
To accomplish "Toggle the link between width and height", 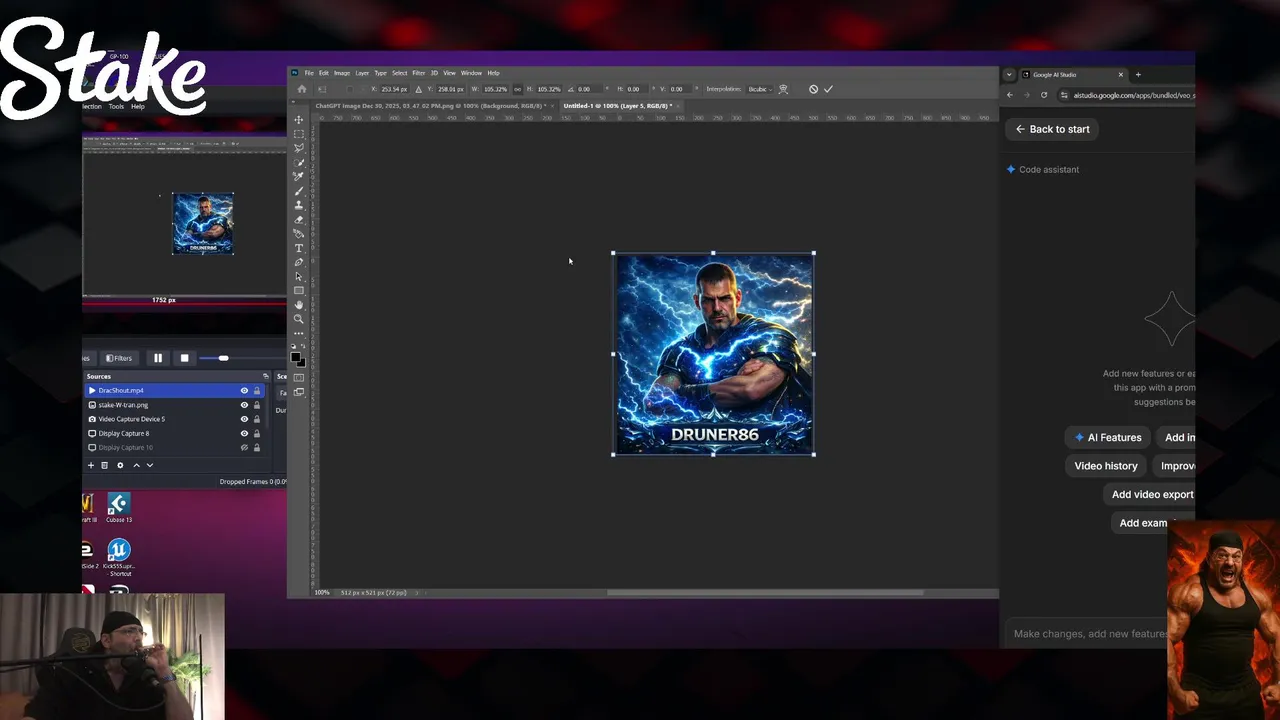I will click(517, 89).
